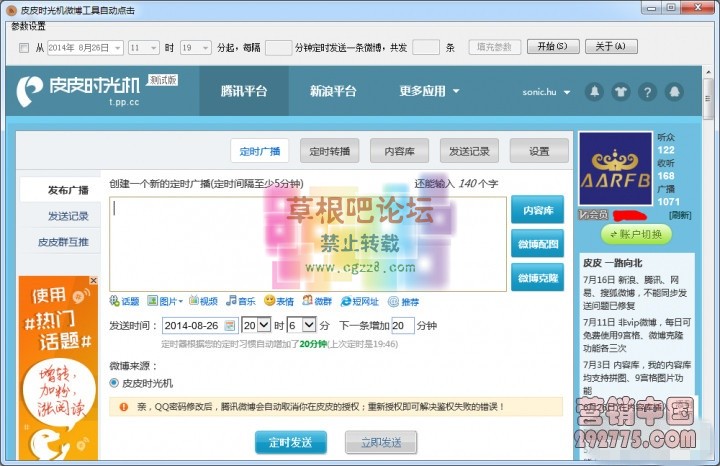Open the 2014年8月26日 date dropdown
This screenshot has width=720, height=466.
(x=118, y=48)
